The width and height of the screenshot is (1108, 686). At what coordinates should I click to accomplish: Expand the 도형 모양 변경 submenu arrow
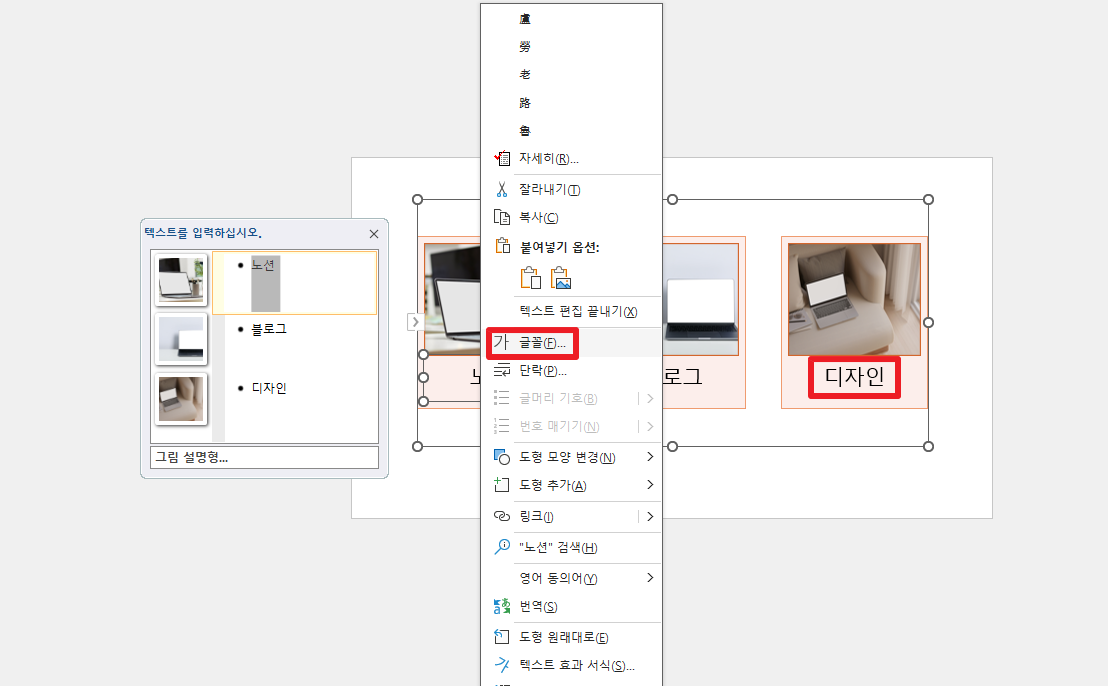tap(648, 457)
